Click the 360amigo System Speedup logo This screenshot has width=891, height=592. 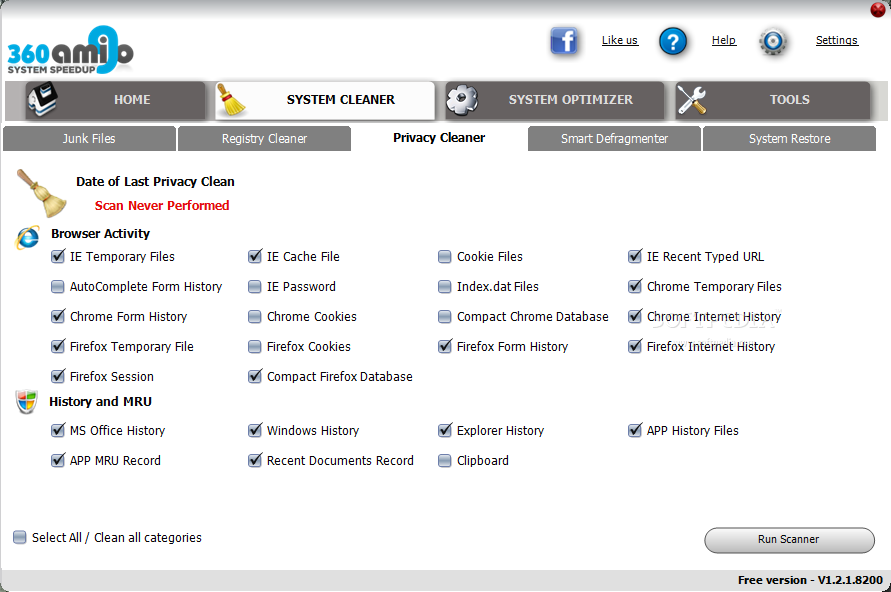(70, 50)
